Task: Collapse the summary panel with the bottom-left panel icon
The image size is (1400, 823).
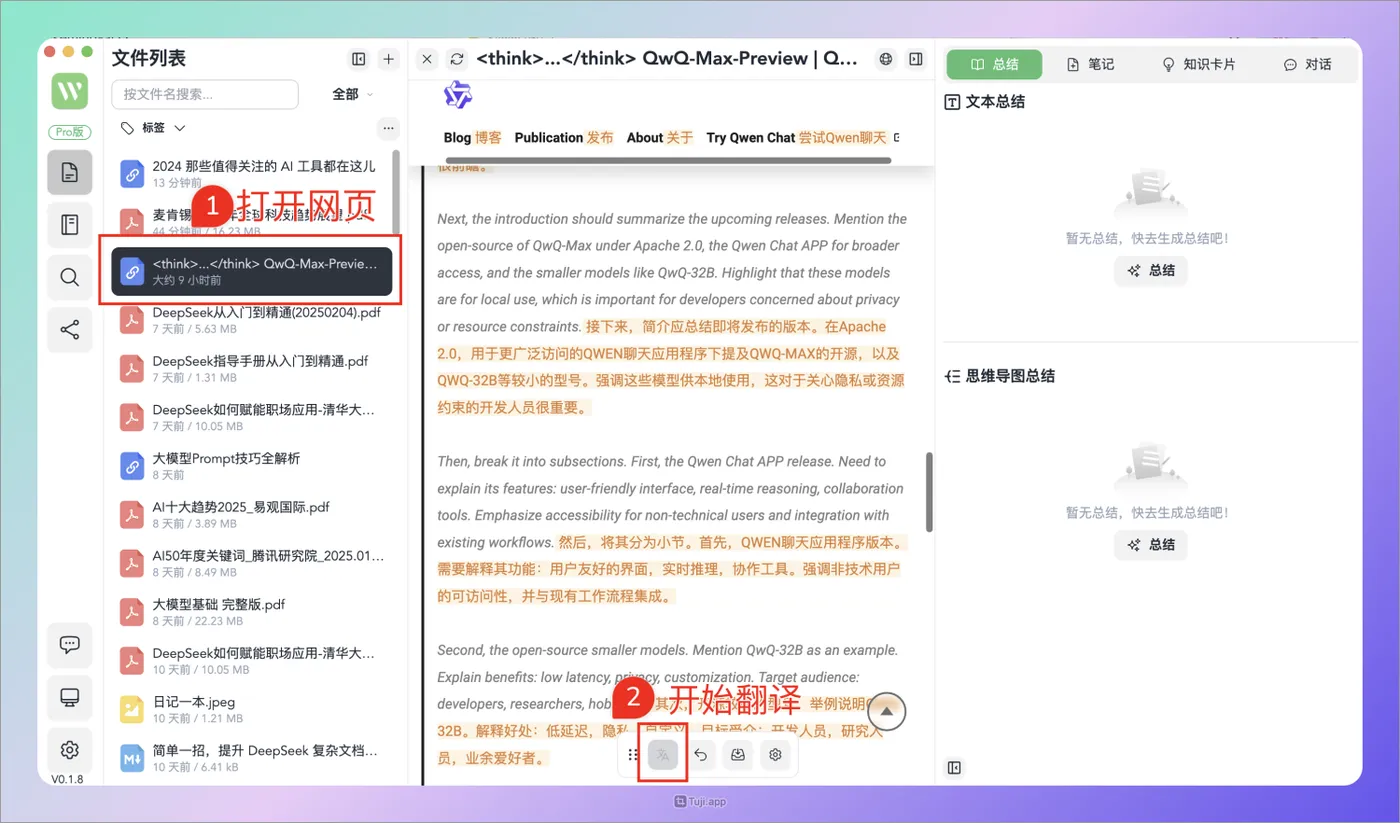Action: tap(954, 768)
